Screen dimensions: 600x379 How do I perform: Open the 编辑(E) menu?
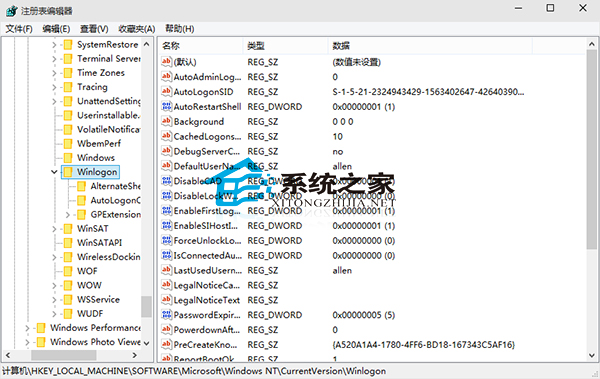[x=56, y=29]
